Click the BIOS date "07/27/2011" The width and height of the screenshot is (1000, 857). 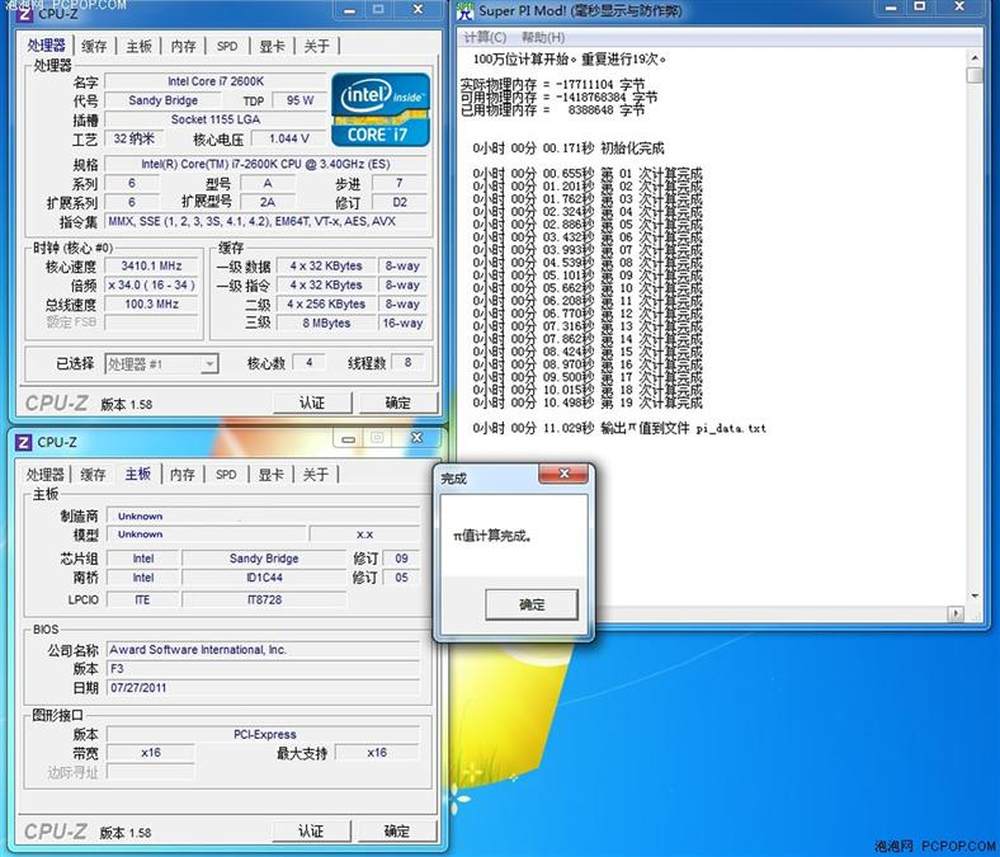pos(263,688)
